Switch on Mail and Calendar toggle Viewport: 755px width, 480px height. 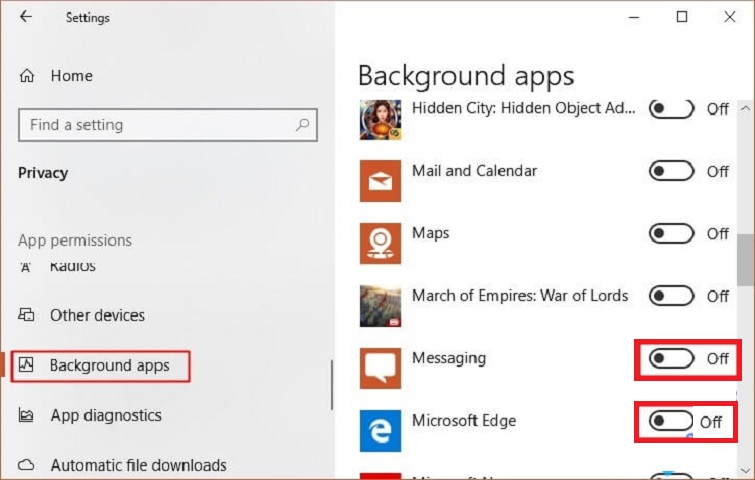tap(671, 171)
